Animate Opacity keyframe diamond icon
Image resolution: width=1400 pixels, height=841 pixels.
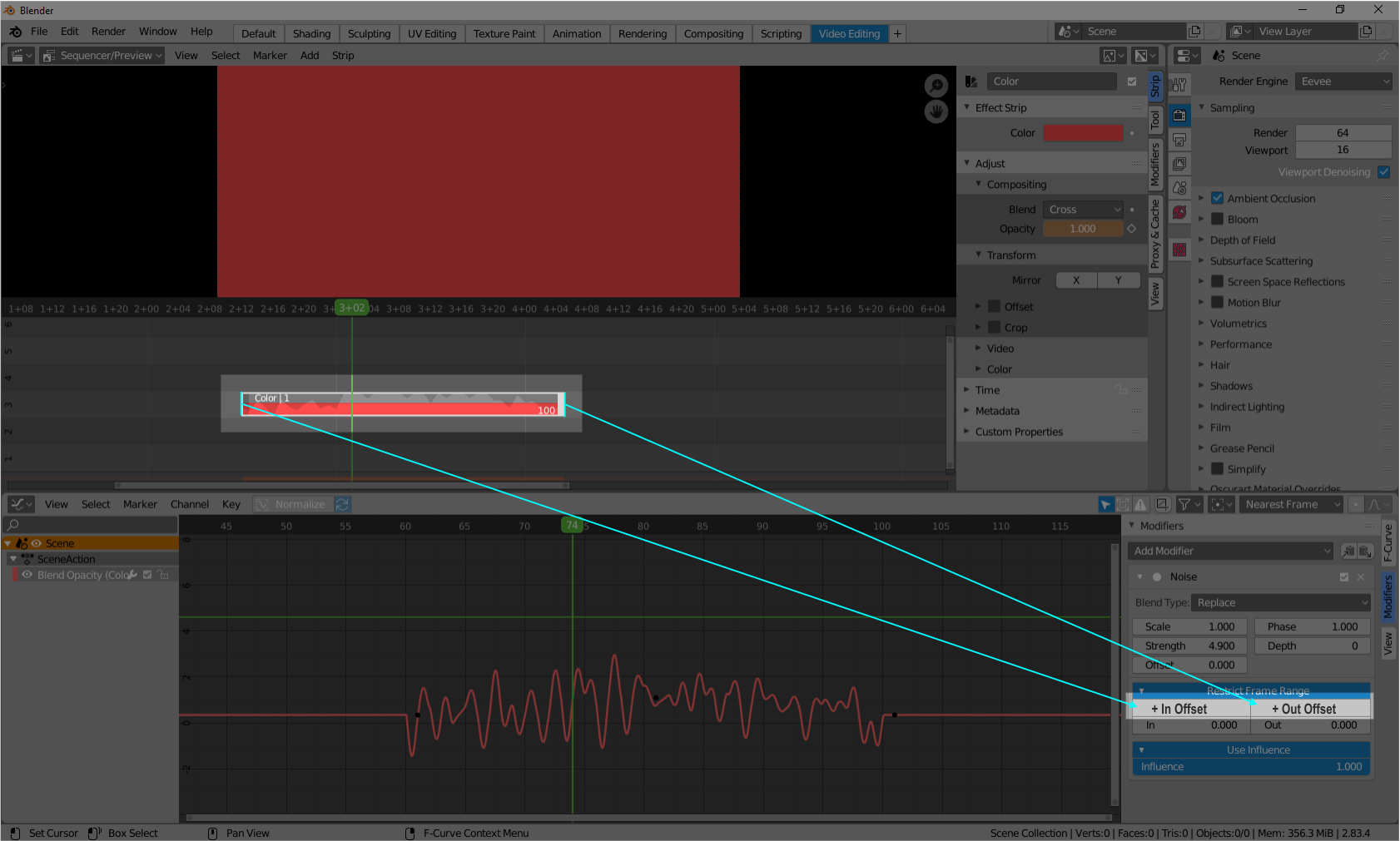pyautogui.click(x=1131, y=229)
